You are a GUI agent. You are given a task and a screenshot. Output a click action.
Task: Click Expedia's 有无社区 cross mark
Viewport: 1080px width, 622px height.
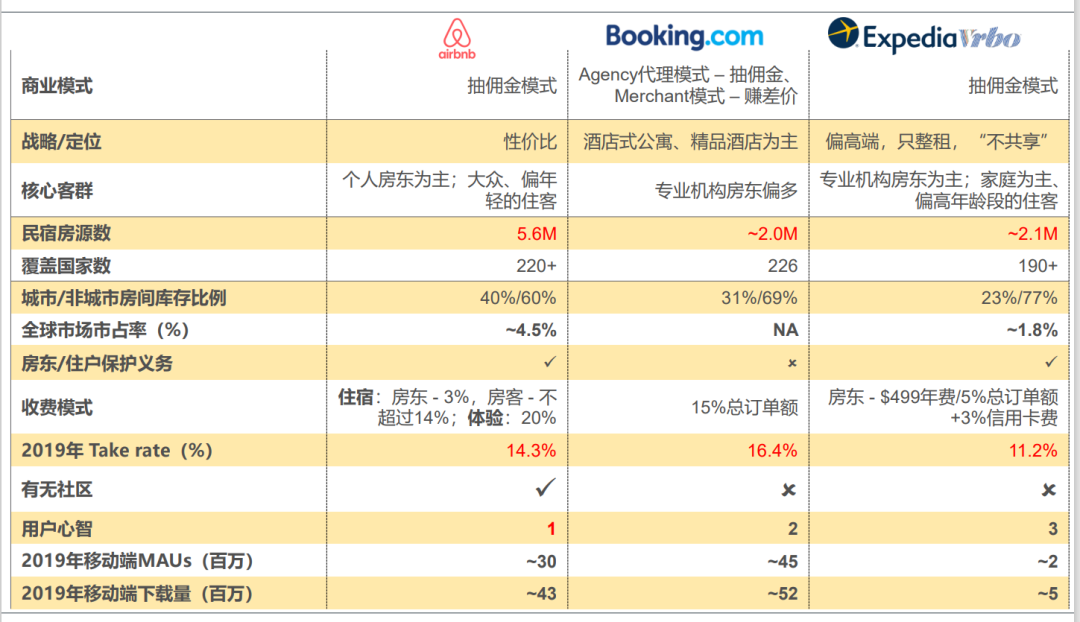(x=1048, y=490)
